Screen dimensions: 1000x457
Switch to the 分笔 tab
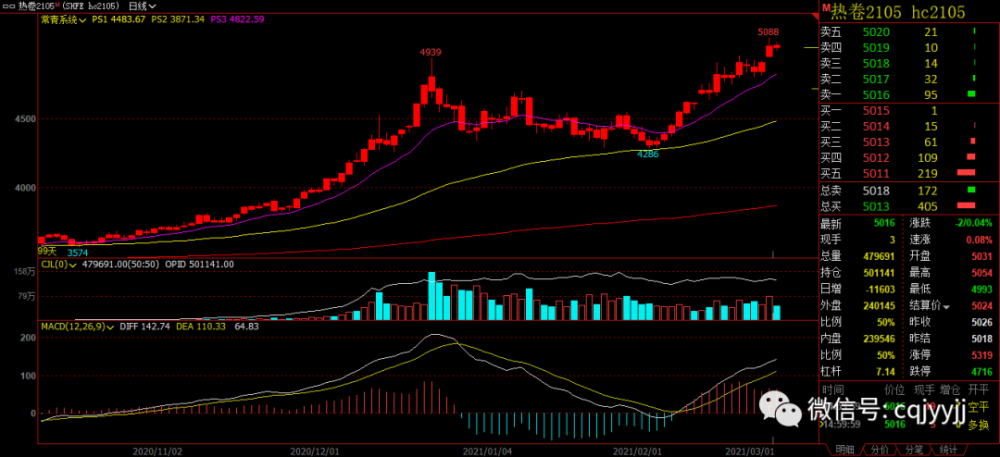pyautogui.click(x=913, y=450)
